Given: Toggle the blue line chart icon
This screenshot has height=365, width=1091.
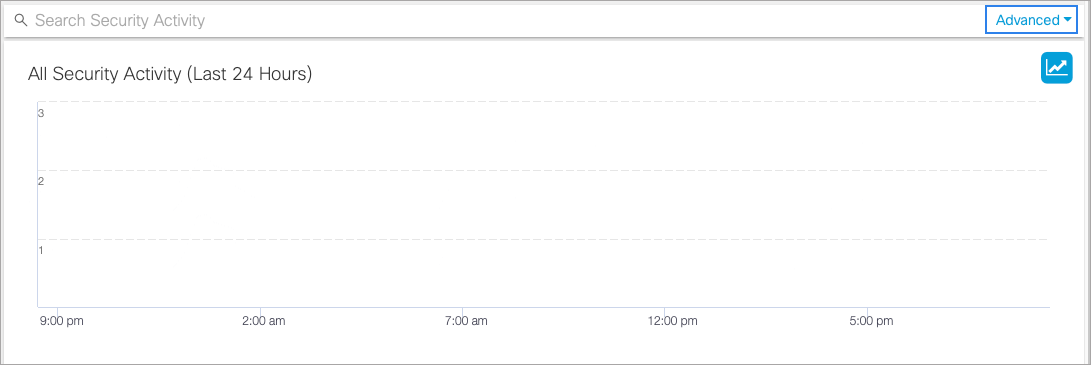Looking at the screenshot, I should 1057,68.
